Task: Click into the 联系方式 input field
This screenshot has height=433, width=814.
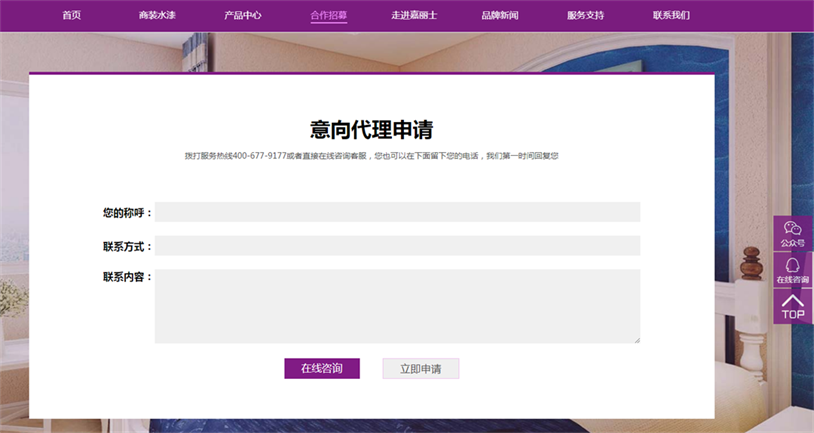Action: click(x=397, y=246)
